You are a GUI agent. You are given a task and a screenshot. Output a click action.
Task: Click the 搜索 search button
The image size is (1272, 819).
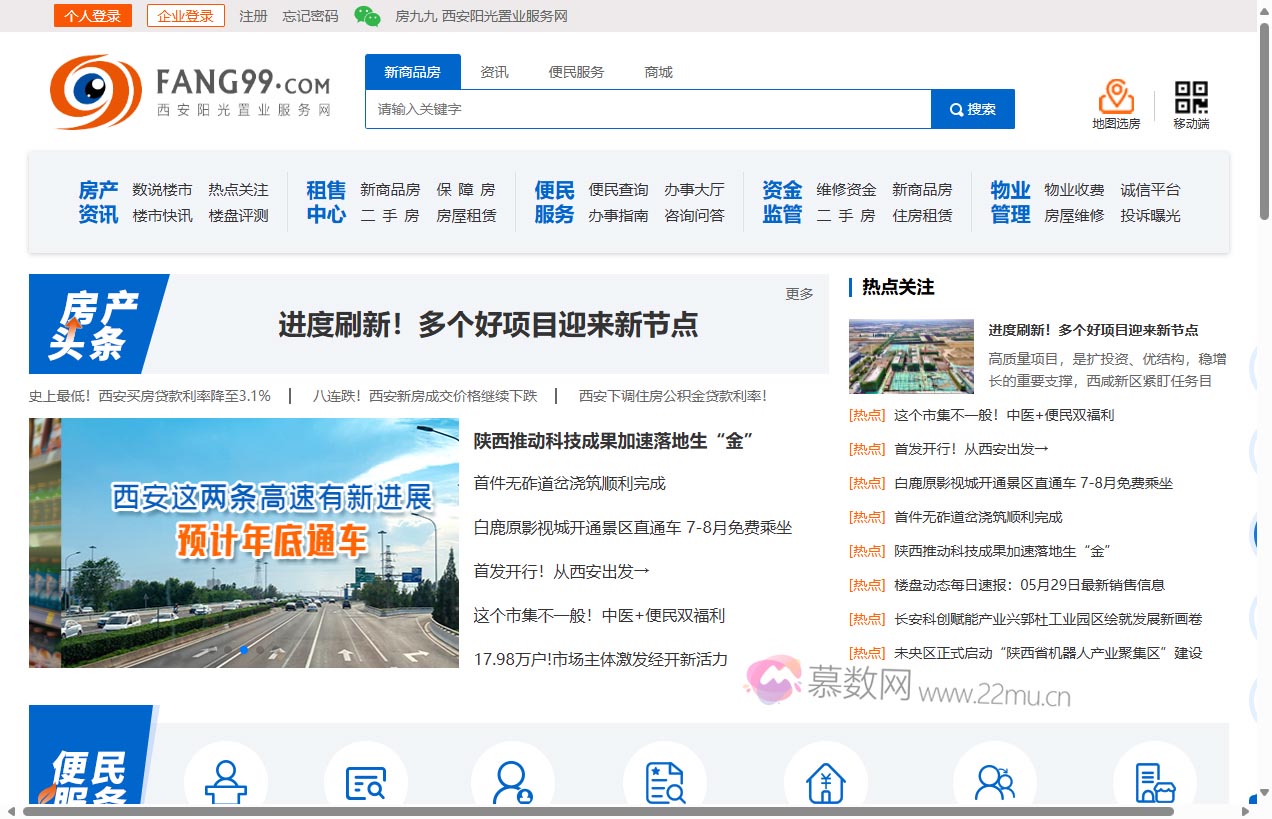coord(971,109)
